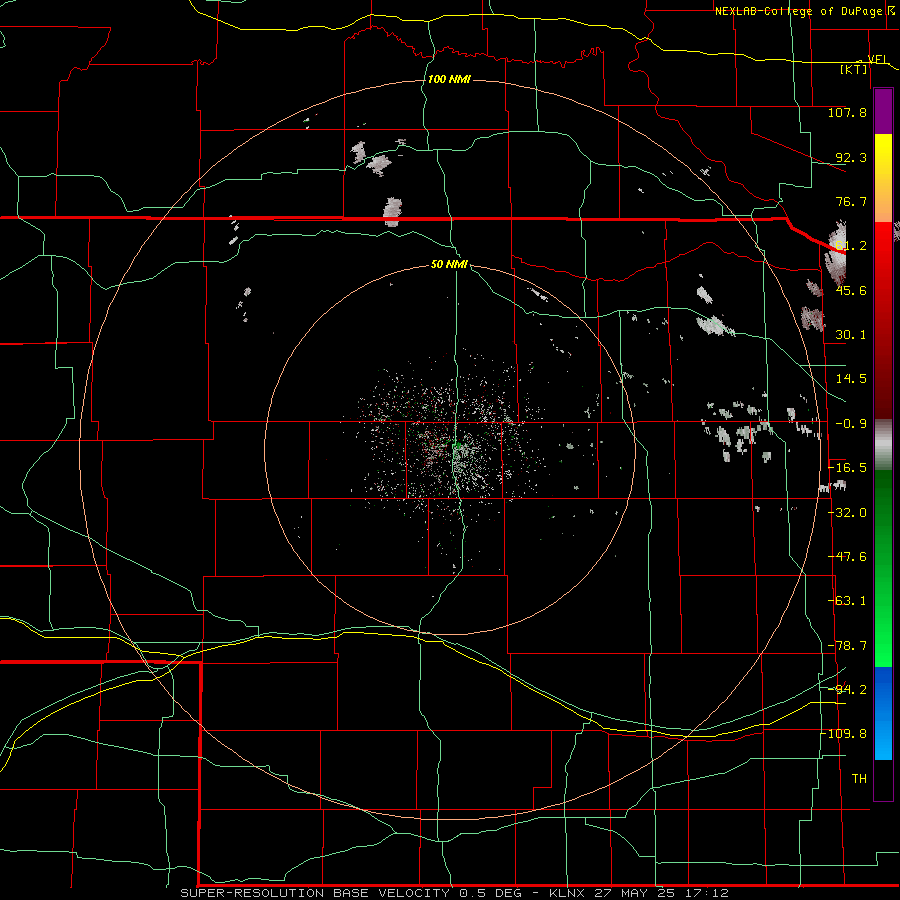Image resolution: width=900 pixels, height=900 pixels.
Task: Click the 45.6 velocity scale value
Action: 850,290
